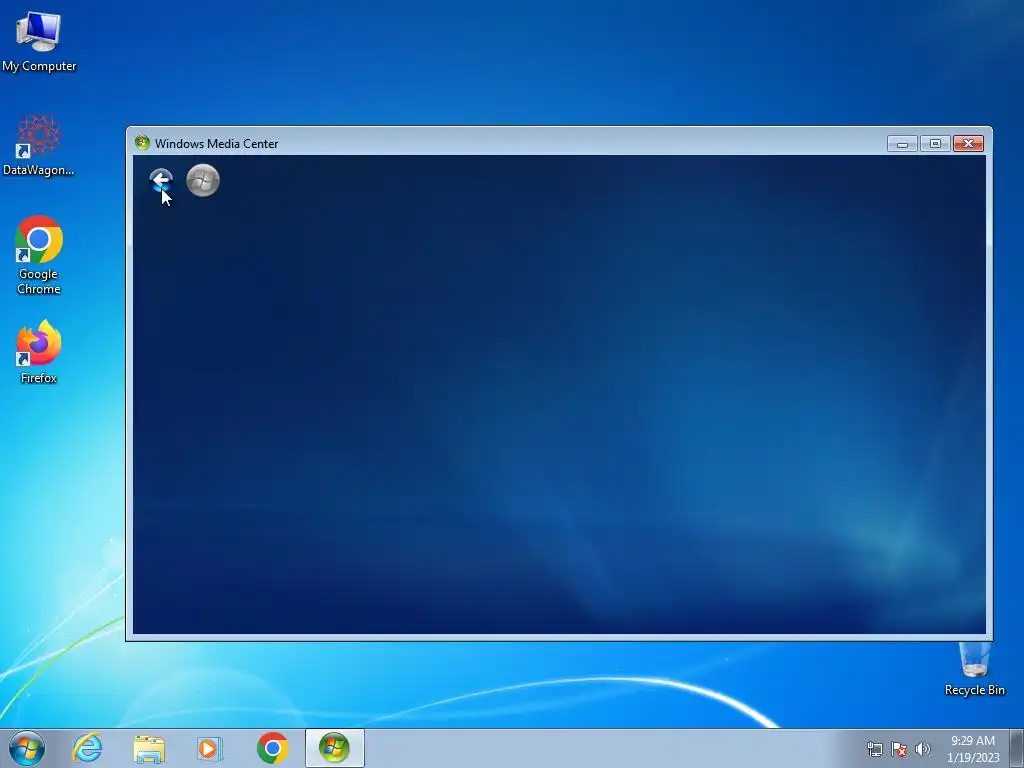
Task: Select the Media Center taskbar button
Action: click(334, 748)
